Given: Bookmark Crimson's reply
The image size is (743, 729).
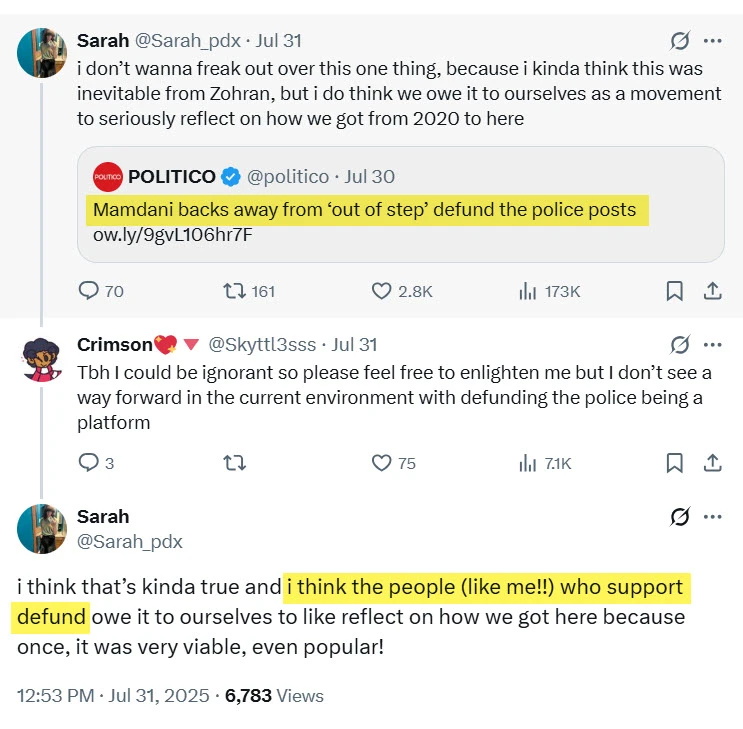Looking at the screenshot, I should [x=675, y=463].
